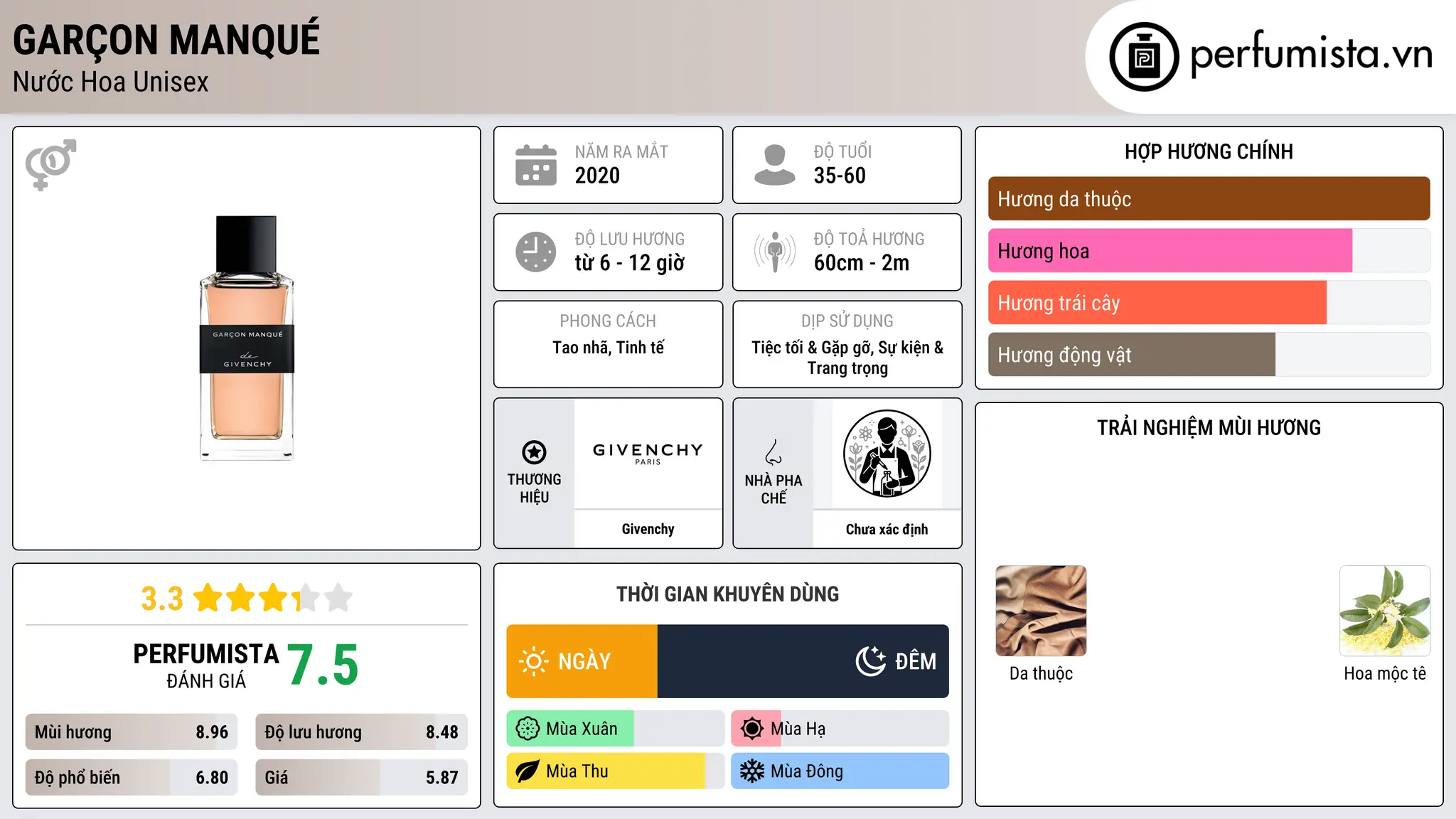
Task: Click the first gold rating star
Action: [208, 598]
